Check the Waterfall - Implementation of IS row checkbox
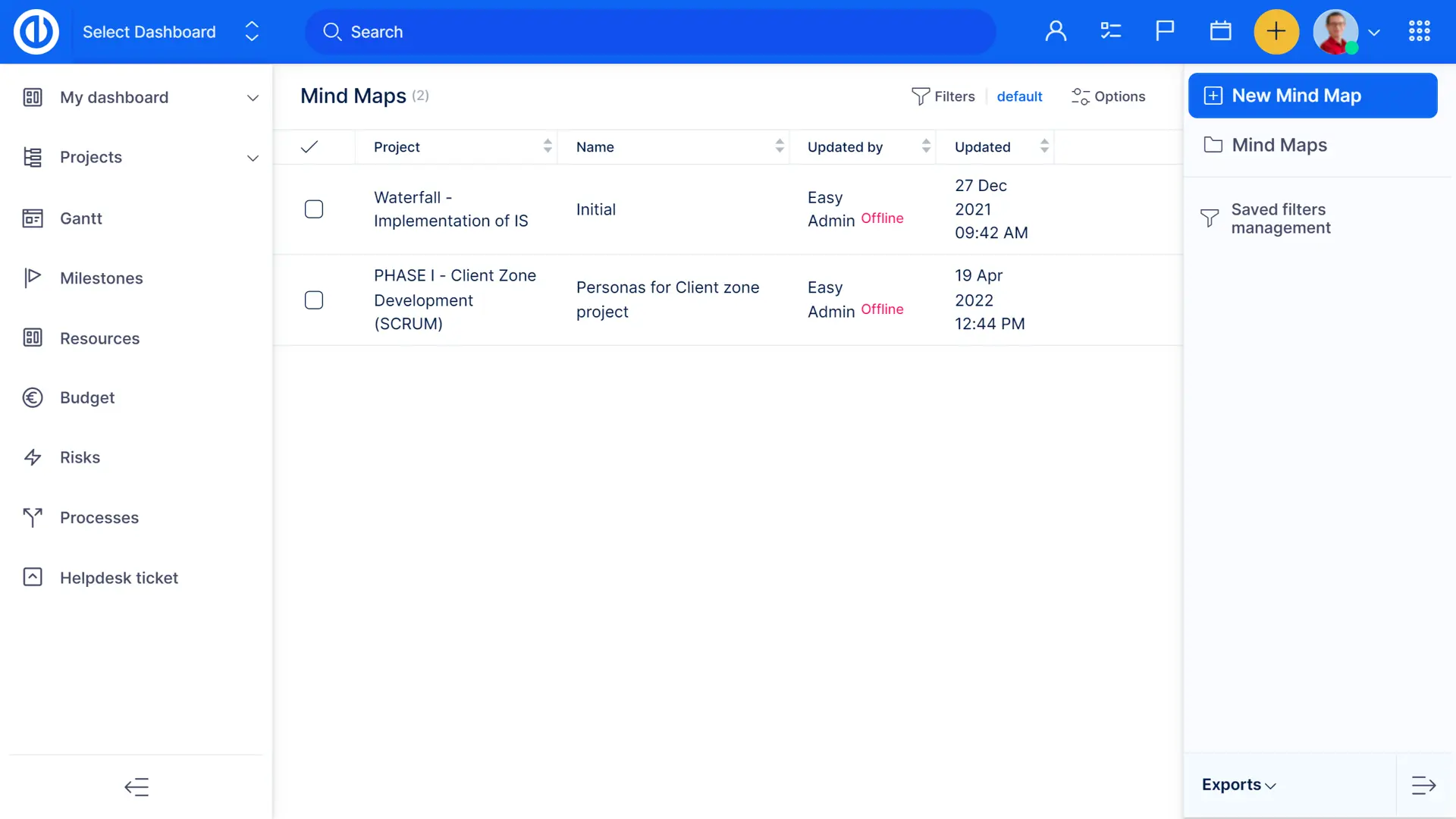 313,209
